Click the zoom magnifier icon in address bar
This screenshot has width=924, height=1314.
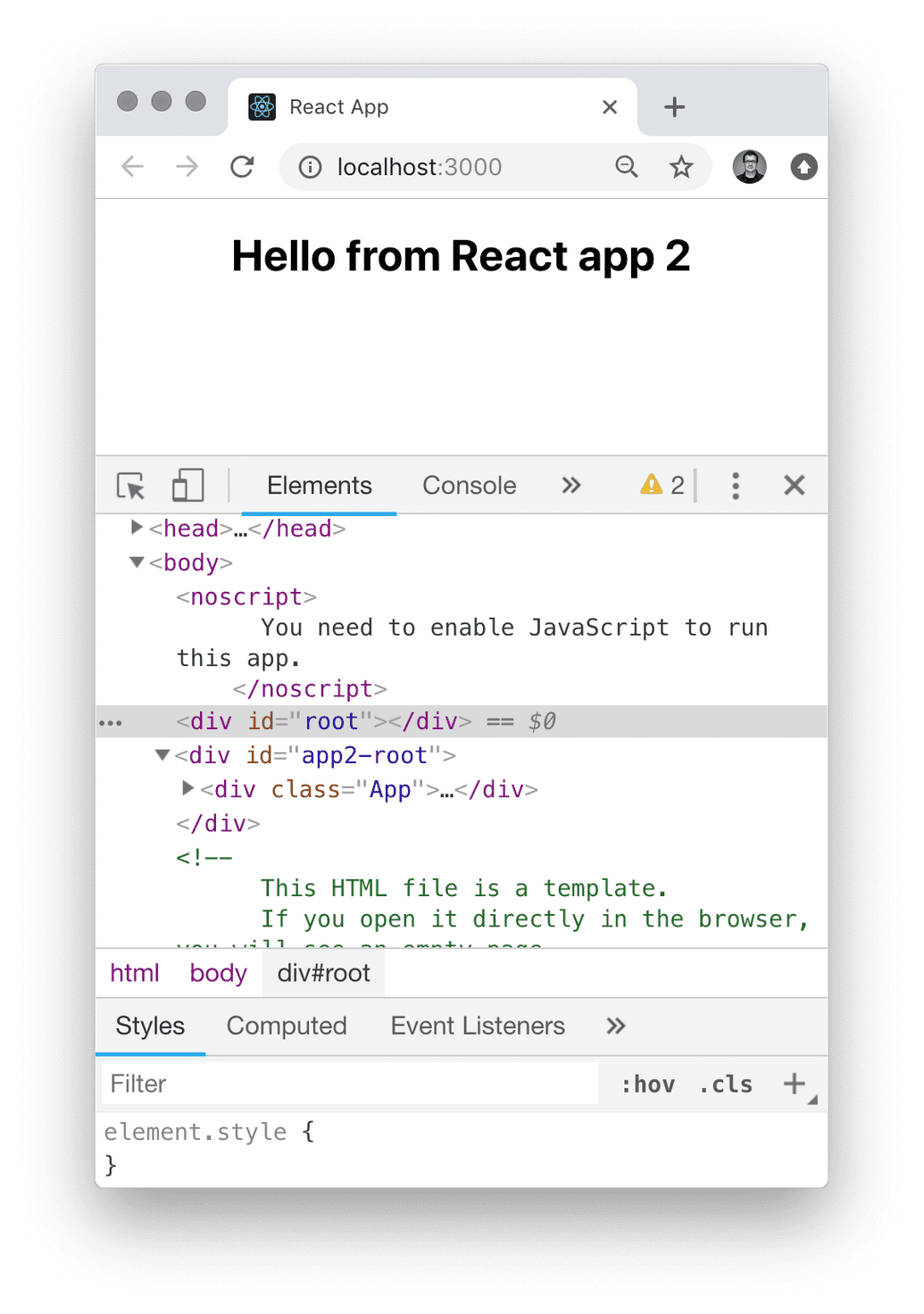tap(627, 167)
